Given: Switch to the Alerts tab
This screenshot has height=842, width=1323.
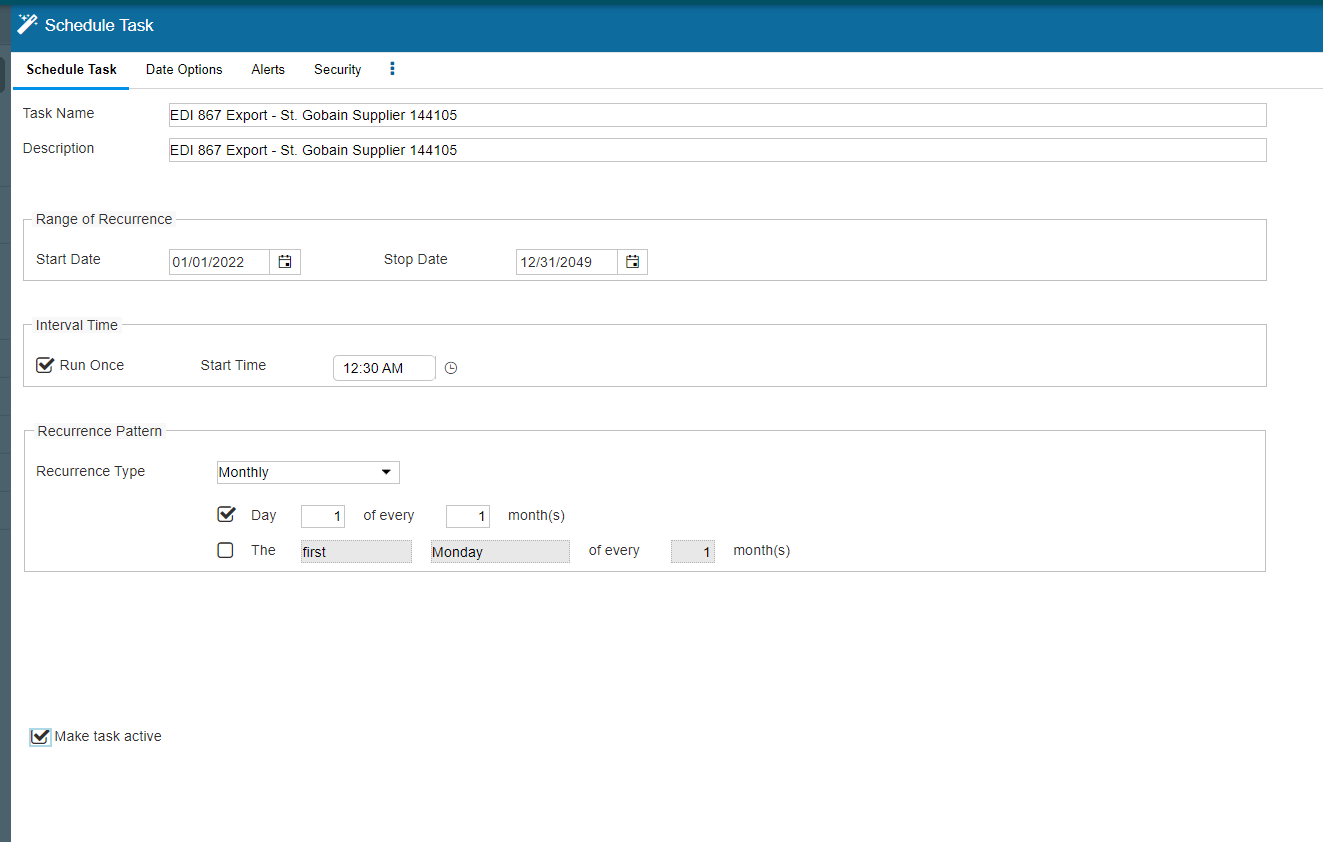Looking at the screenshot, I should pyautogui.click(x=268, y=70).
